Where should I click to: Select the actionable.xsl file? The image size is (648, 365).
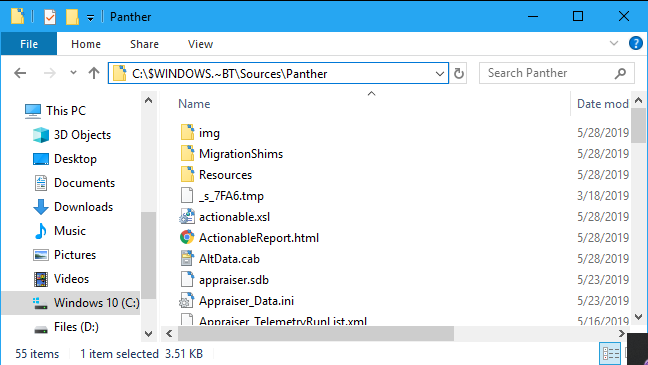[234, 217]
